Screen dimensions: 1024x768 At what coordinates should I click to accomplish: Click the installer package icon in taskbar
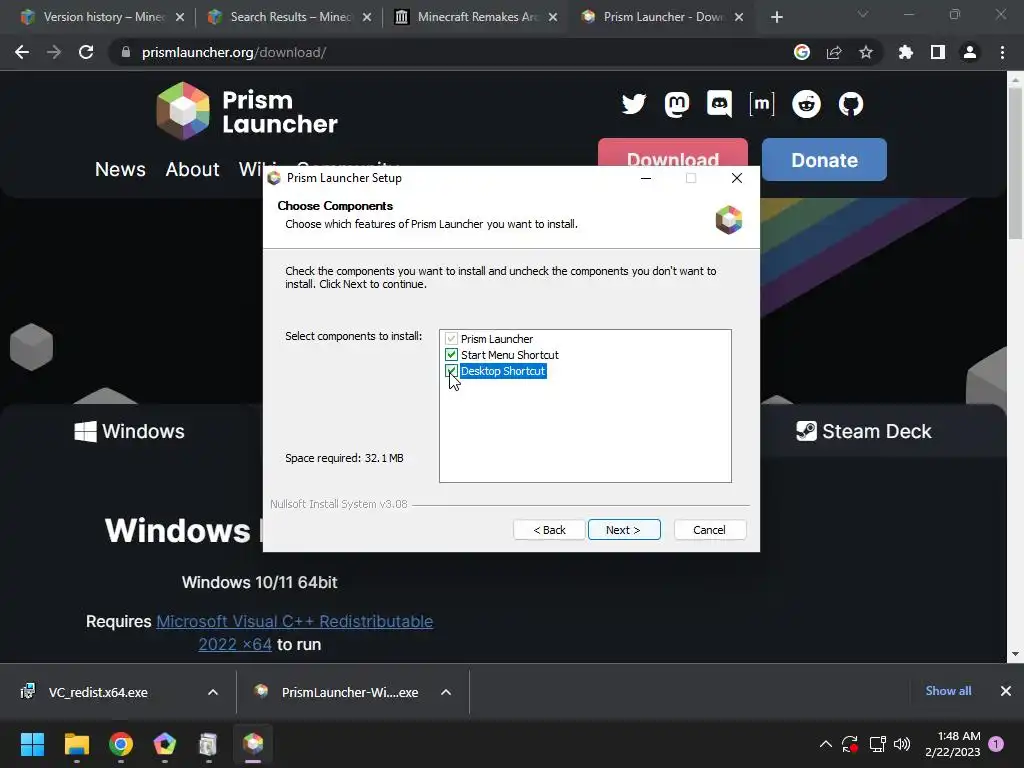(x=208, y=744)
